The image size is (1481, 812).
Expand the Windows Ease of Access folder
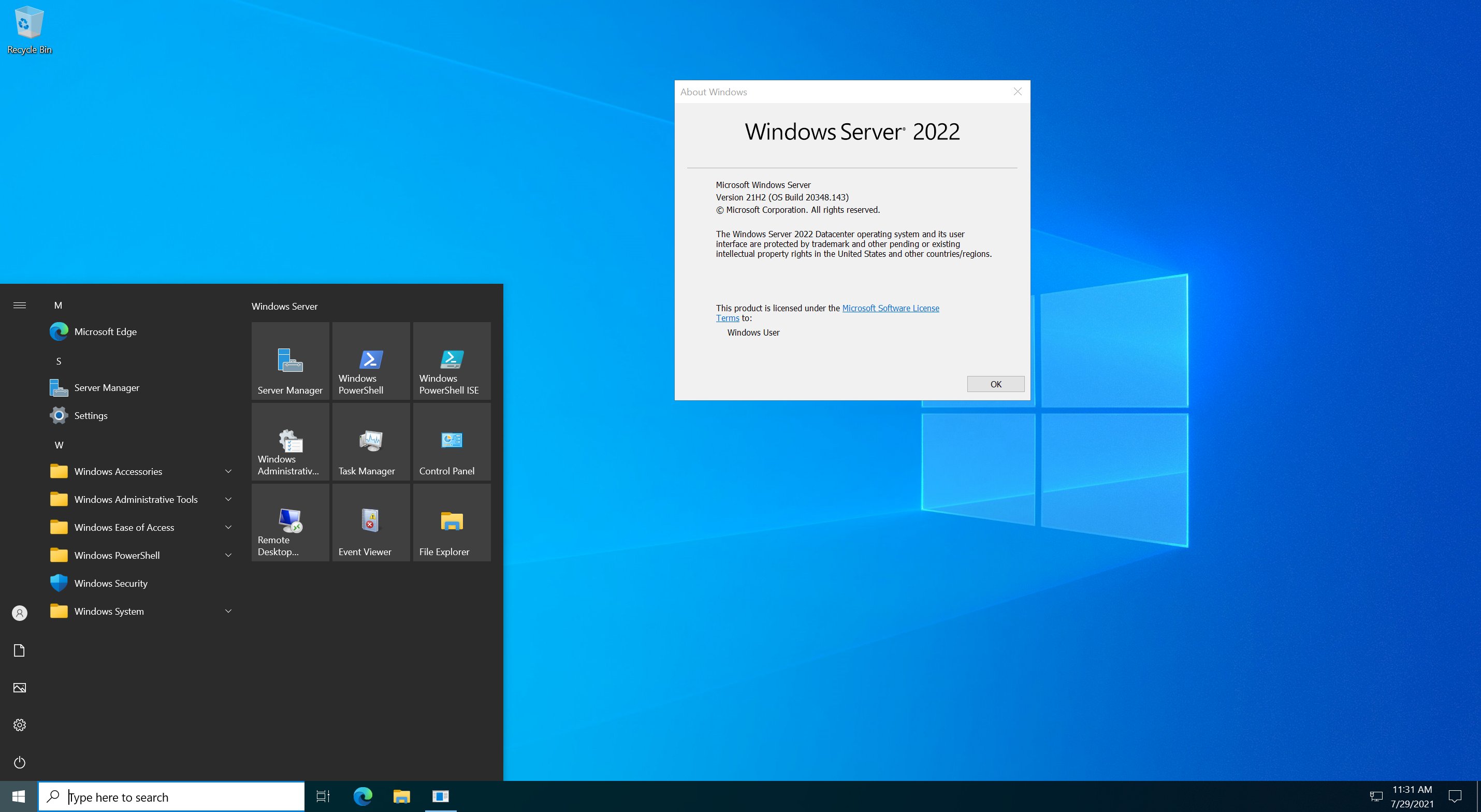(x=228, y=527)
